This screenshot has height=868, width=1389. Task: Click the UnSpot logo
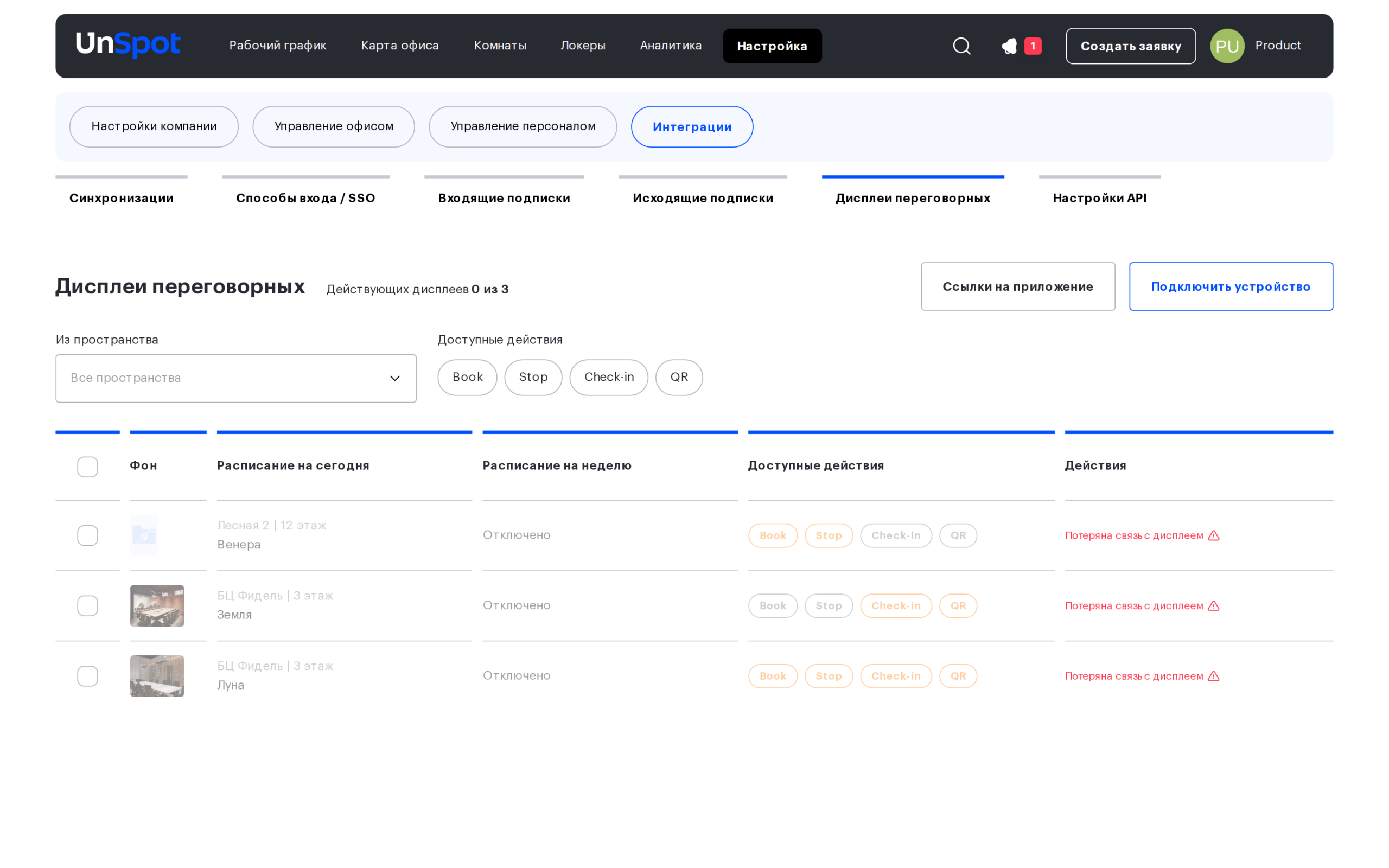(128, 45)
